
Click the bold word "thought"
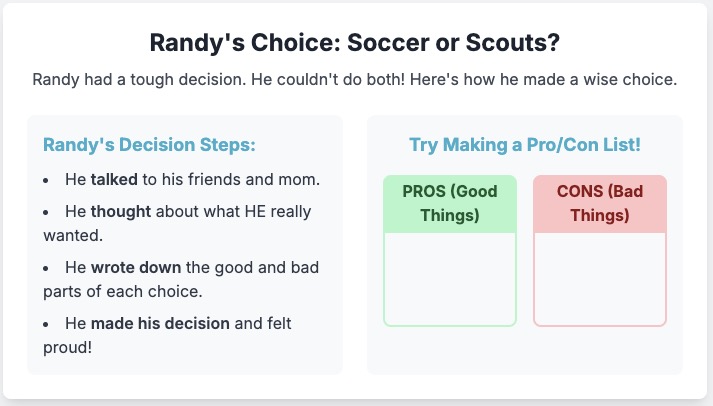tap(121, 212)
